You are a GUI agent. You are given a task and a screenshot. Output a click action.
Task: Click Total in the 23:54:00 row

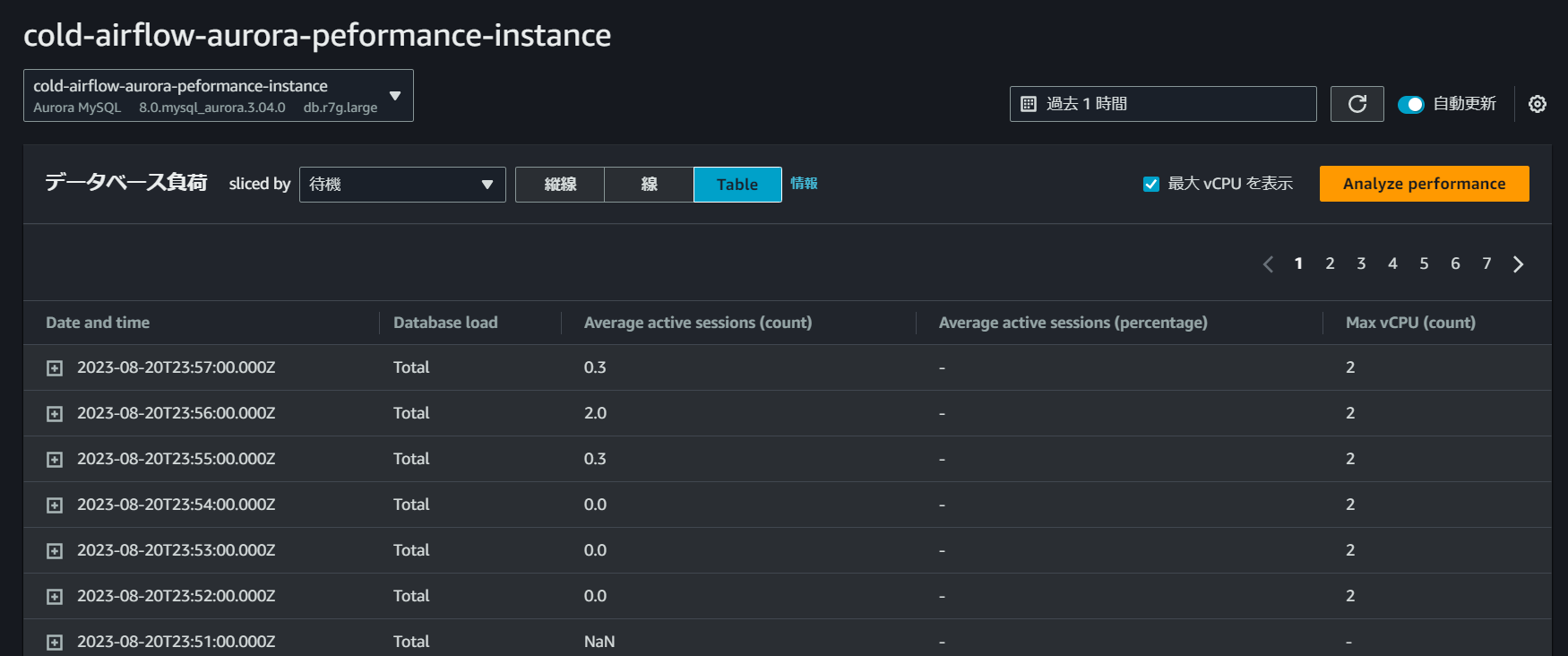[x=411, y=505]
